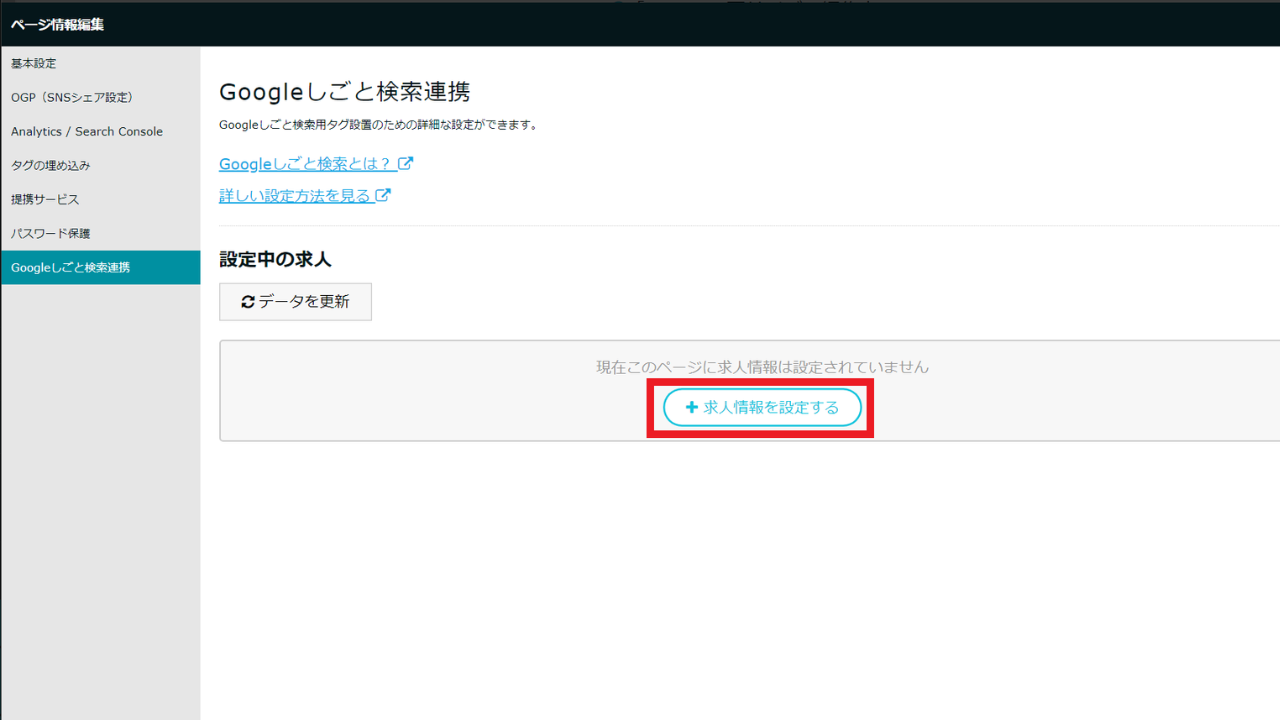Open 提携サービス sidebar entry
Image resolution: width=1280 pixels, height=720 pixels.
(100, 199)
